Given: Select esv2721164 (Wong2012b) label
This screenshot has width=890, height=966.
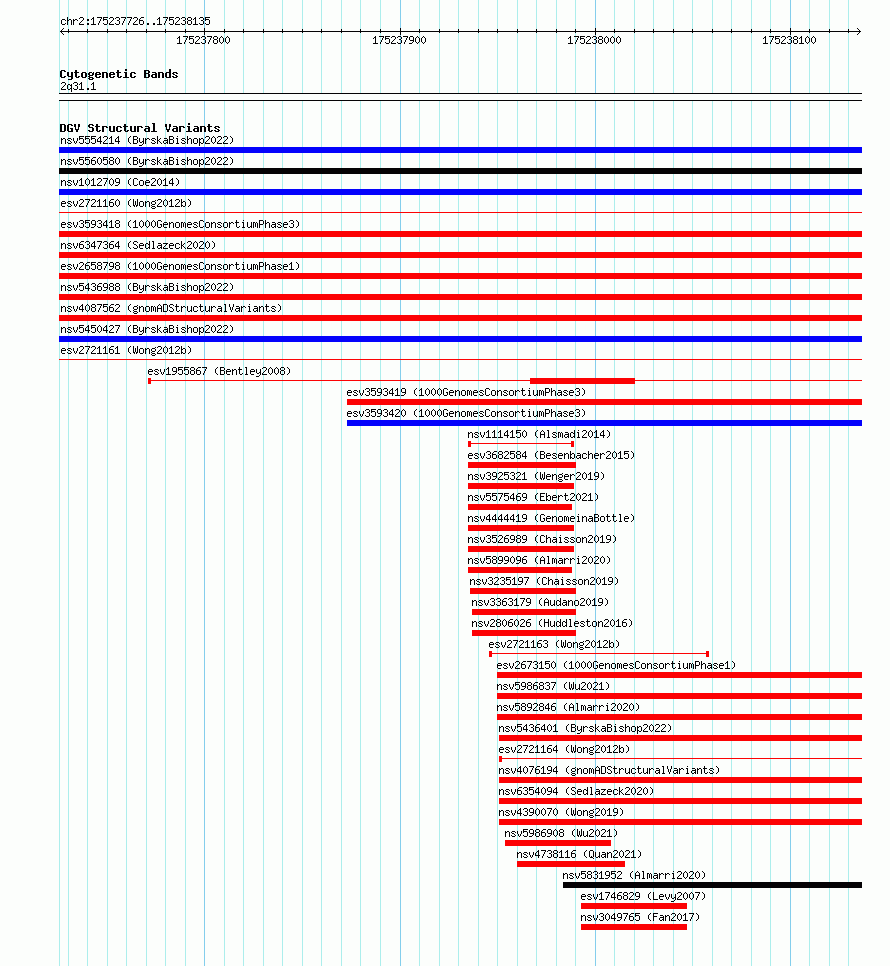Looking at the screenshot, I should click(x=564, y=748).
